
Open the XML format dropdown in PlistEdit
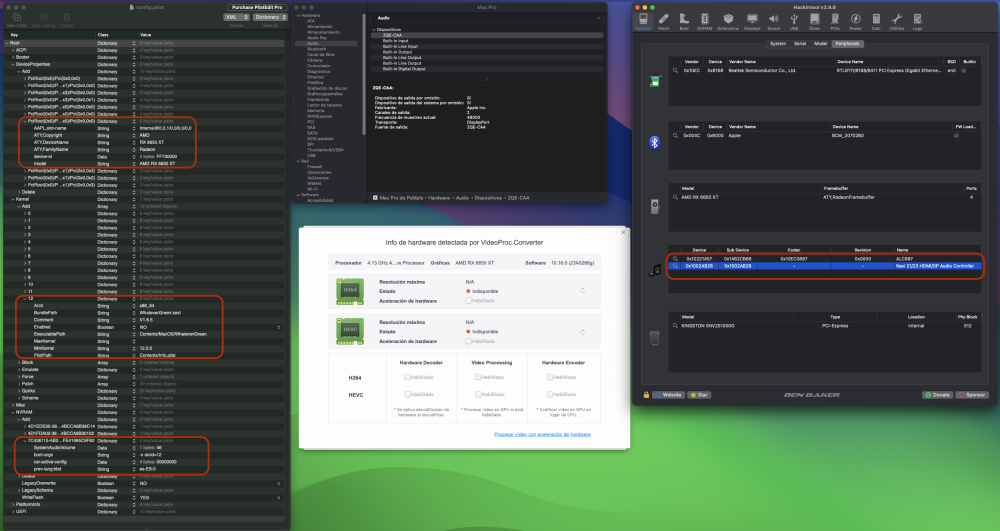click(236, 17)
